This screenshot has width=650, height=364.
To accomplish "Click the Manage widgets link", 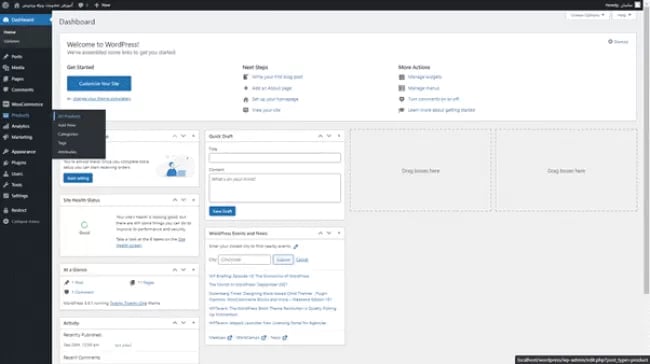I will 424,77.
